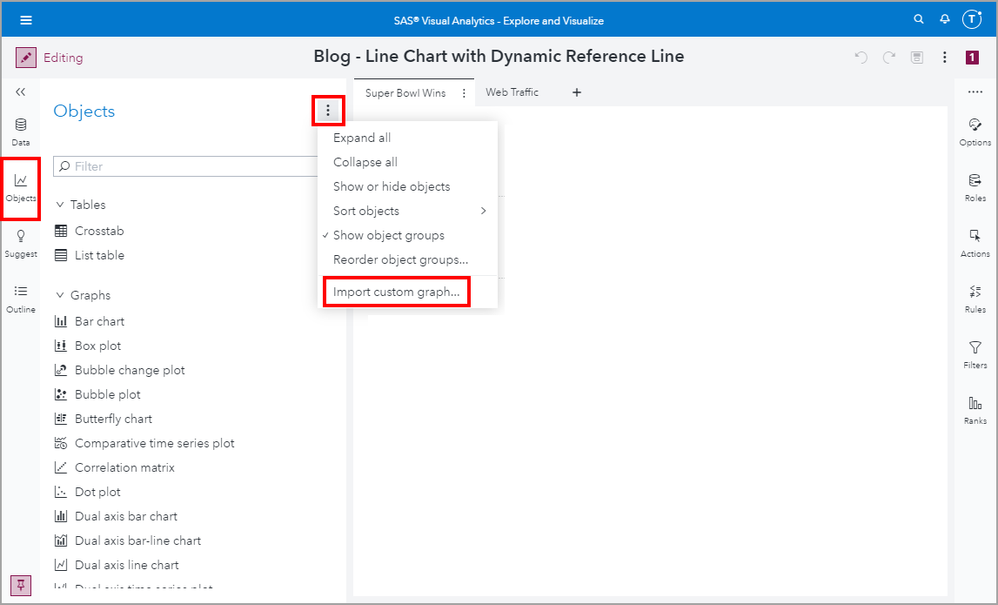Collapse the Graphs group
Viewport: 998px width, 605px height.
[60, 296]
